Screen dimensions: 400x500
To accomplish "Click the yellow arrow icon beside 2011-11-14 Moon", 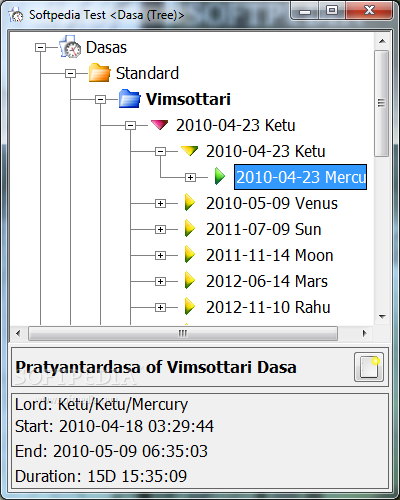I will tap(190, 255).
